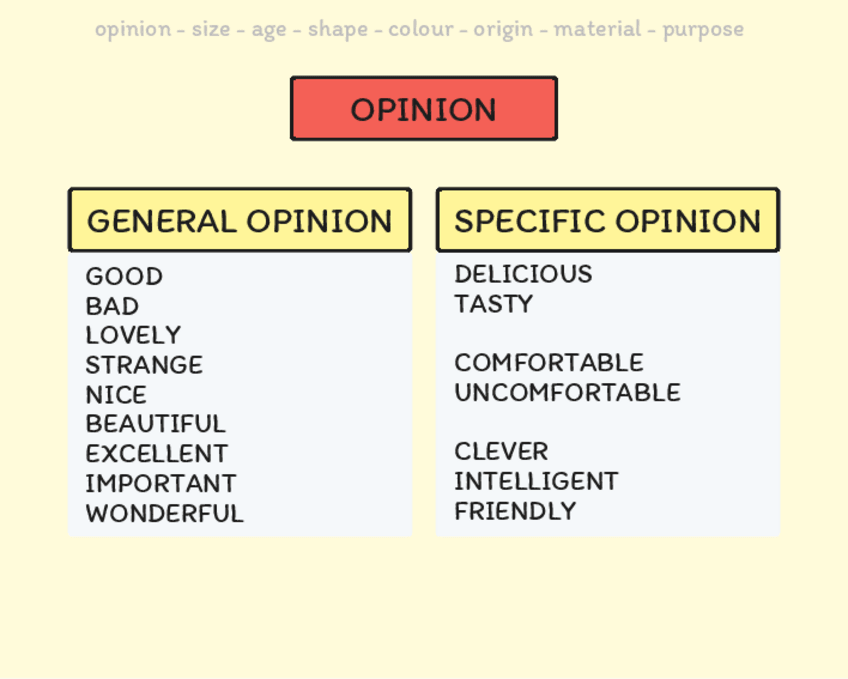This screenshot has height=679, width=848.
Task: Select the word INTELLIGENT
Action: 536,481
